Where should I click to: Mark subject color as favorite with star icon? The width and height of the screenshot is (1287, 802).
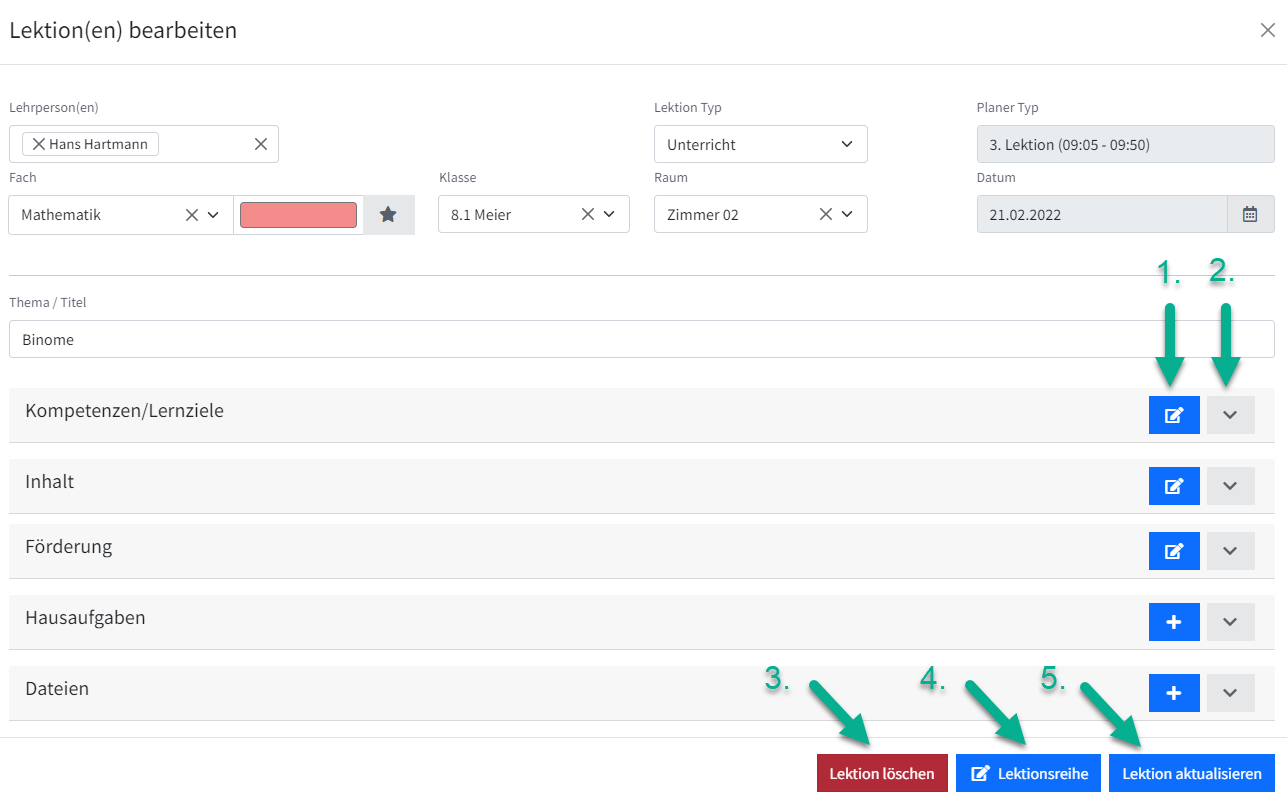pyautogui.click(x=389, y=215)
